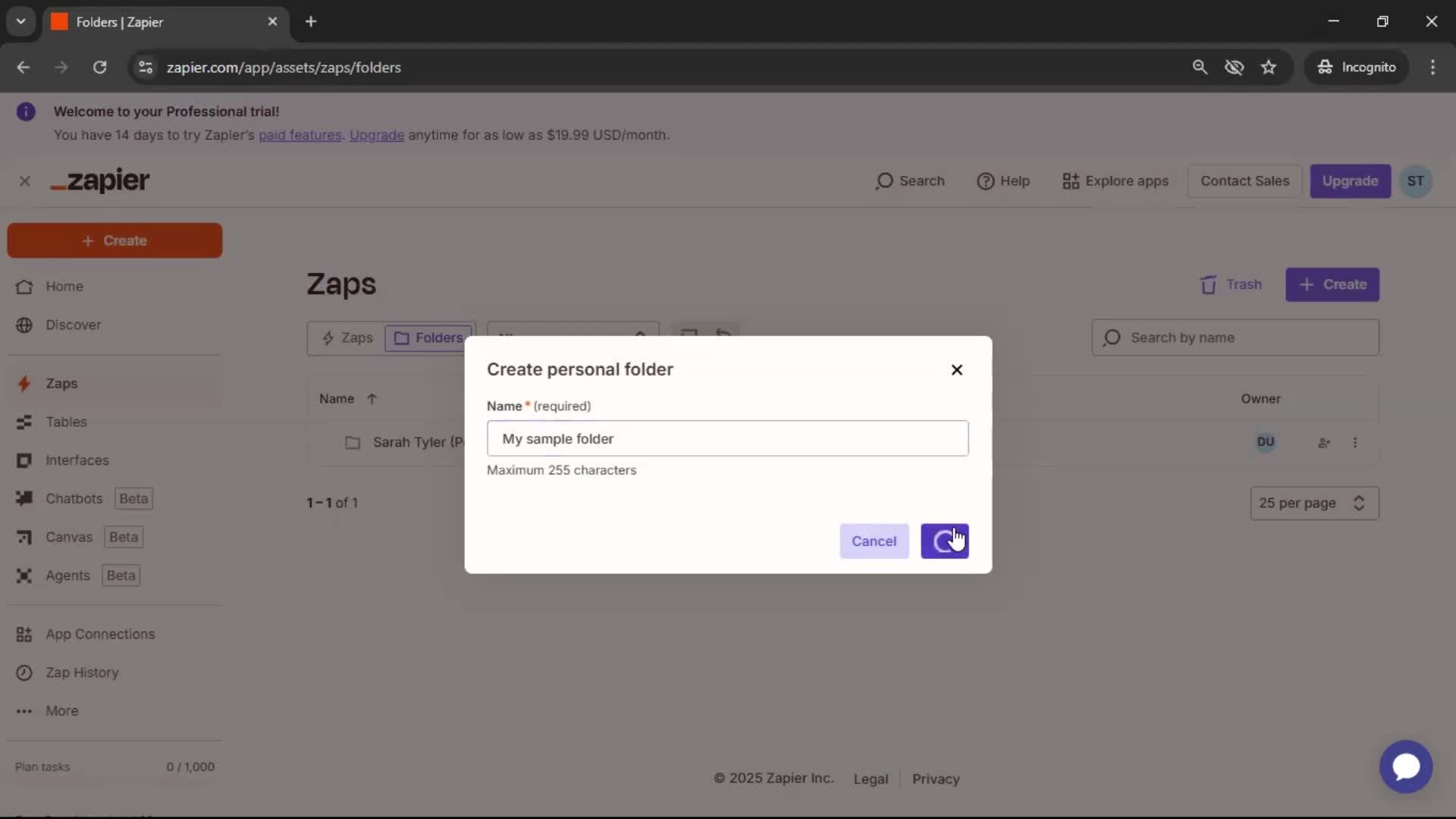Image resolution: width=1456 pixels, height=819 pixels.
Task: Click the folder Name input field
Action: coord(727,438)
